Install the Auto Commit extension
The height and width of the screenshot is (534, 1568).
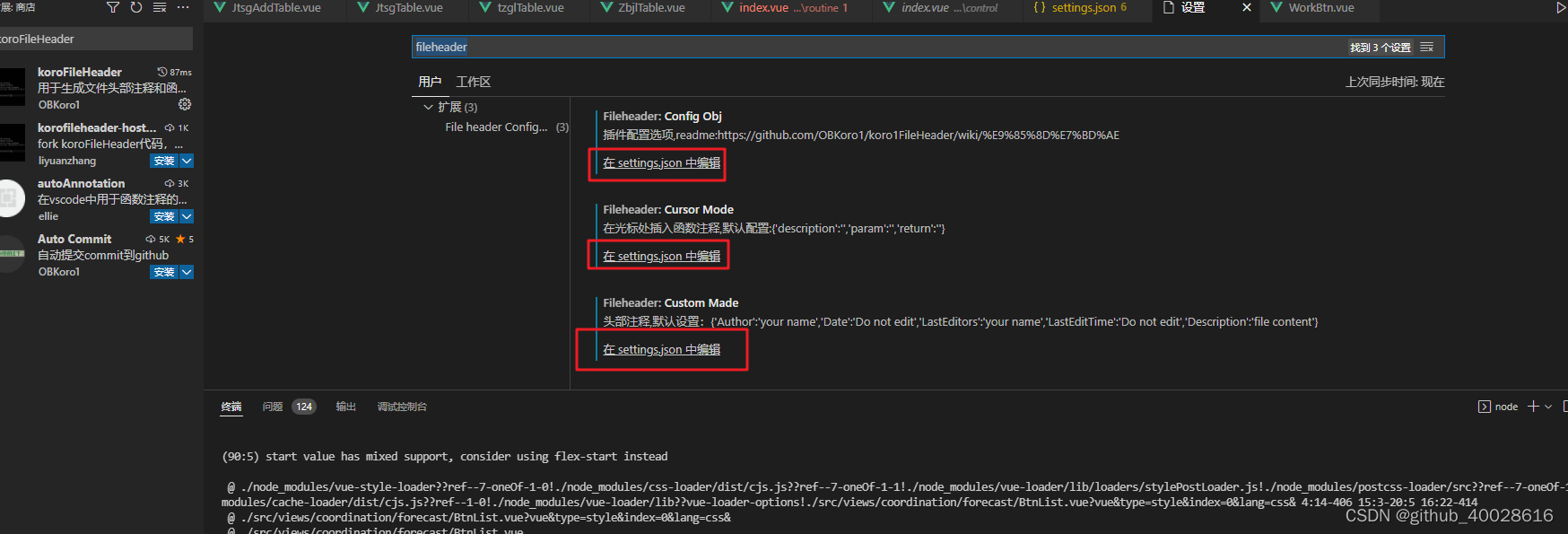pyautogui.click(x=164, y=272)
